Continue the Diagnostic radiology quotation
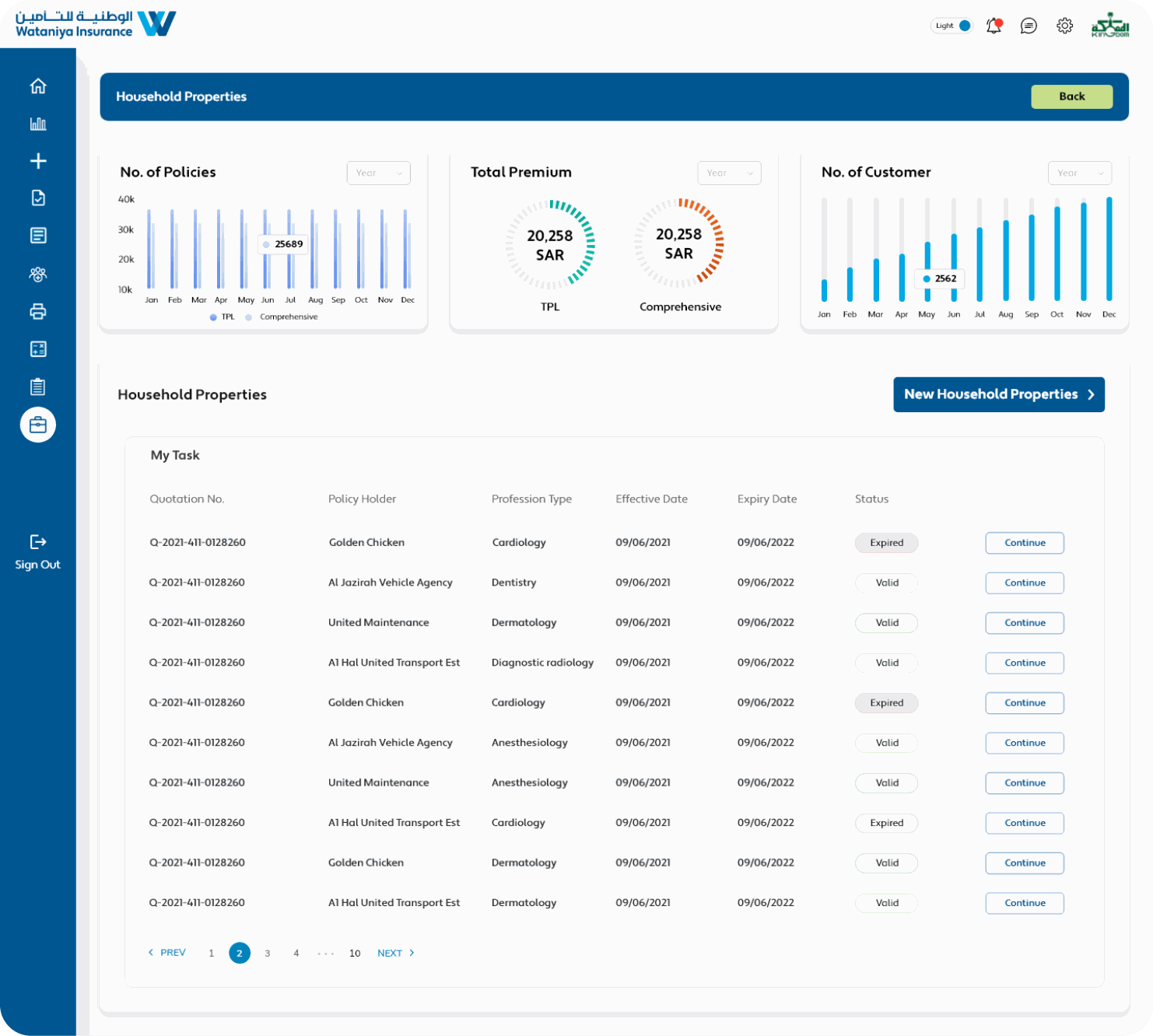 pos(1025,663)
